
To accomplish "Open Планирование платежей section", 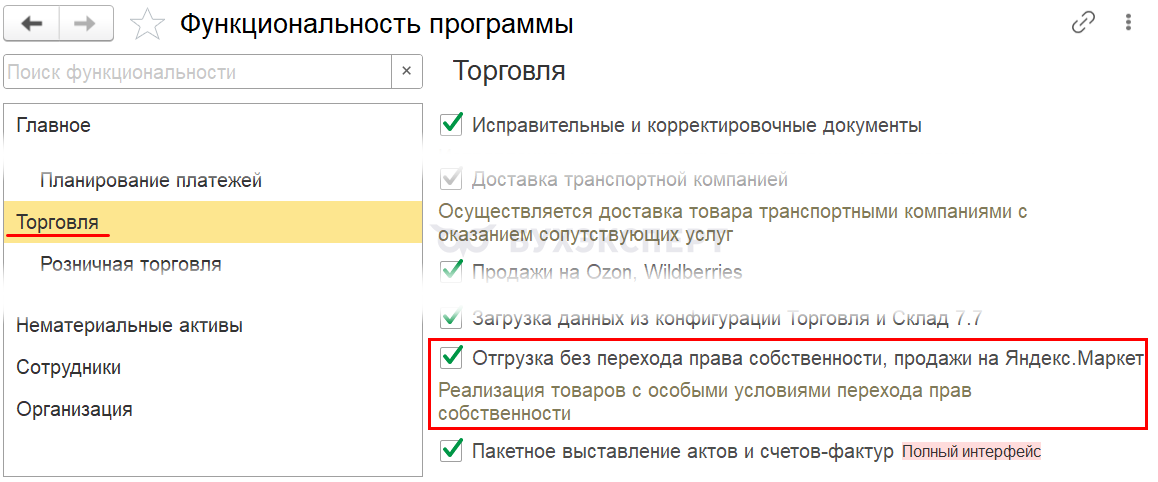I will (151, 180).
